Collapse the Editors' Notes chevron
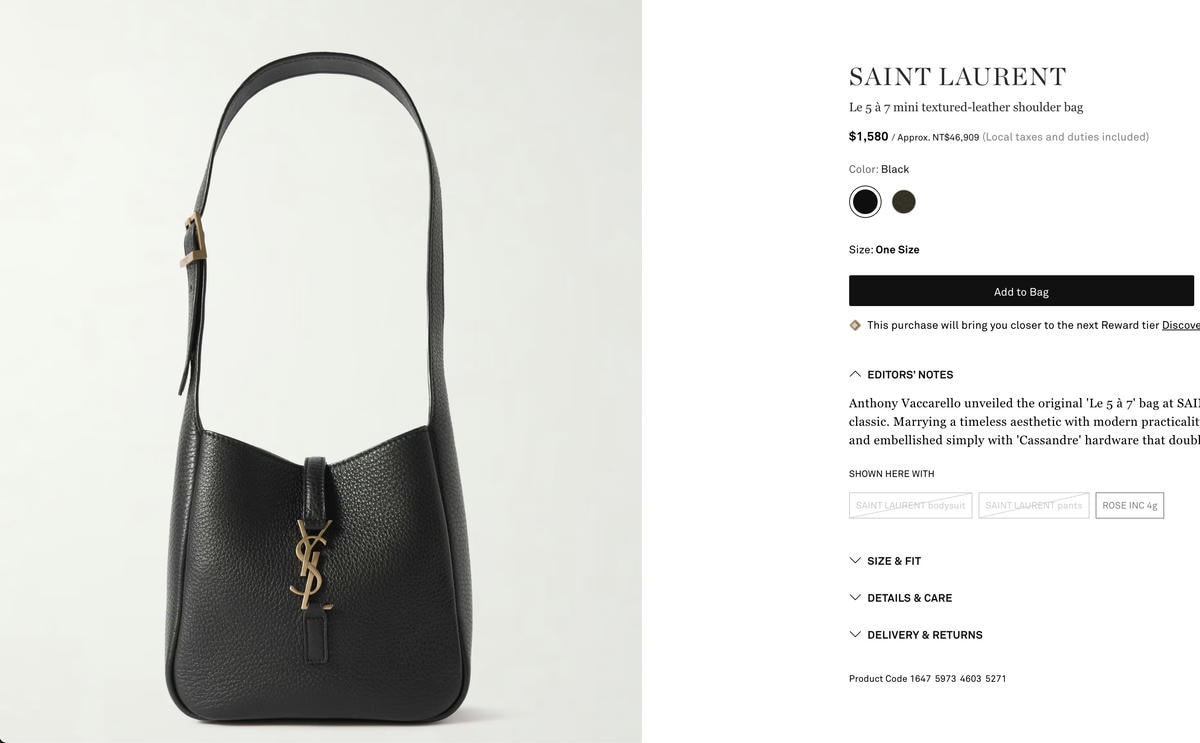 click(855, 374)
